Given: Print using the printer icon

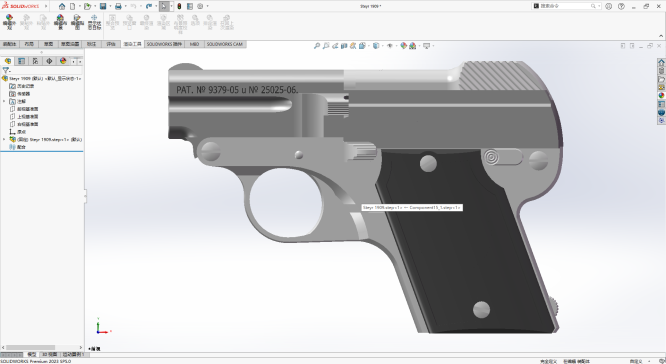Looking at the screenshot, I should coord(119,6).
